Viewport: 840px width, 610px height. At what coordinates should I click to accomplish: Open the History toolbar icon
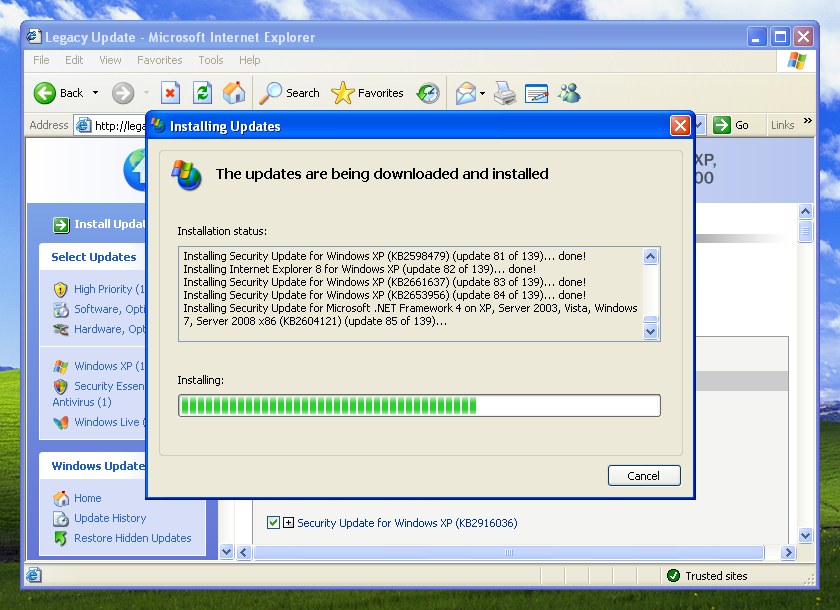(x=428, y=93)
